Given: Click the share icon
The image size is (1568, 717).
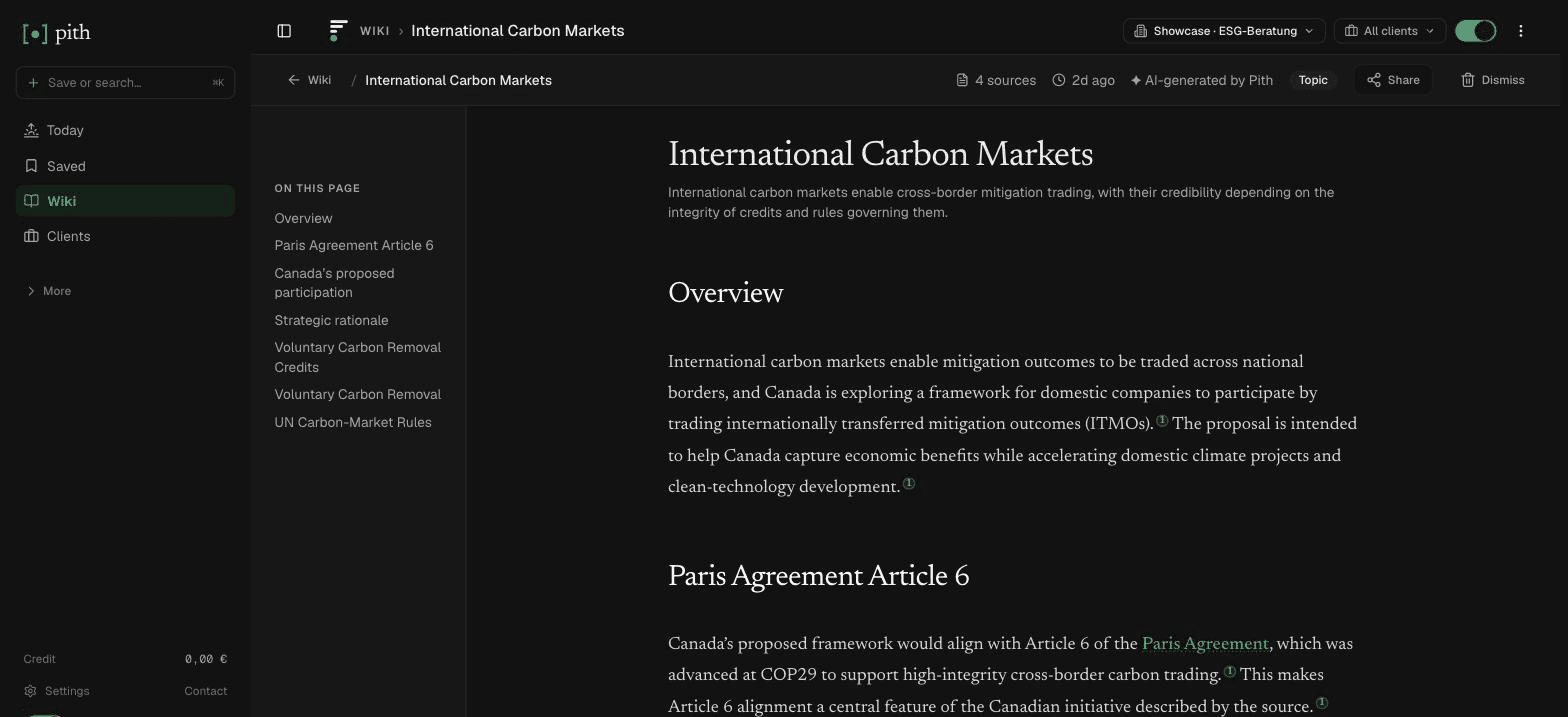Looking at the screenshot, I should pyautogui.click(x=1374, y=80).
